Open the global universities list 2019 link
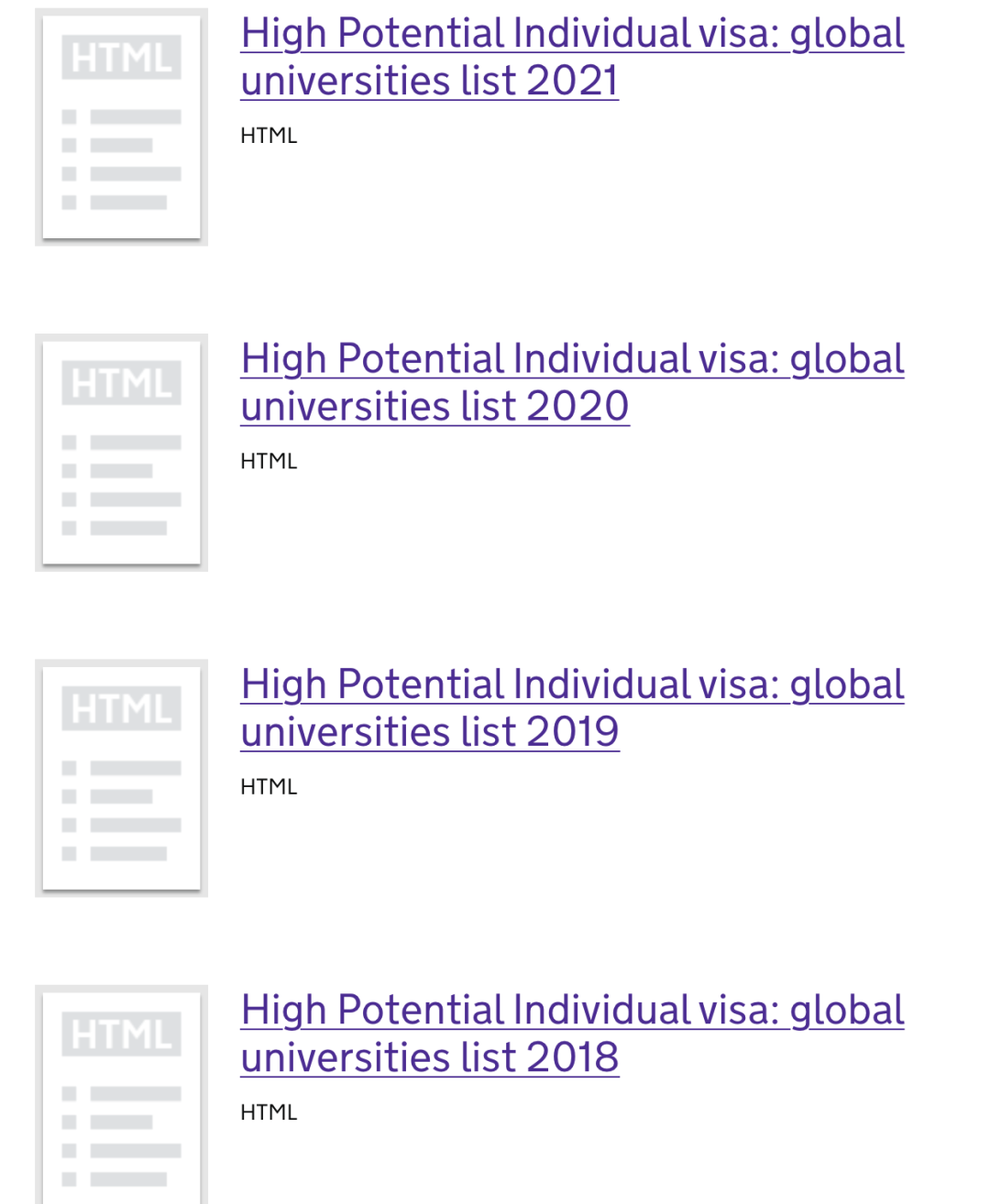 tap(572, 707)
